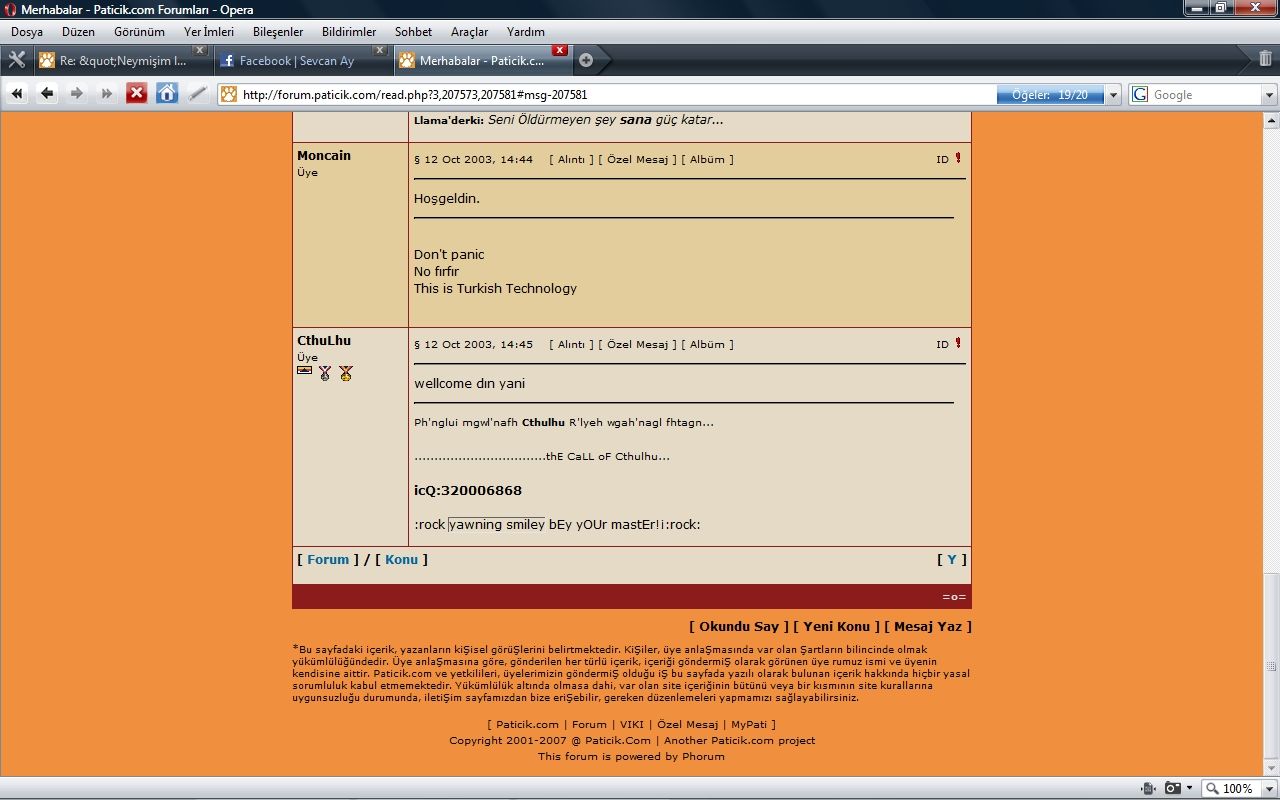The height and width of the screenshot is (800, 1280).
Task: Expand the image display options arrow
Action: (x=1190, y=788)
